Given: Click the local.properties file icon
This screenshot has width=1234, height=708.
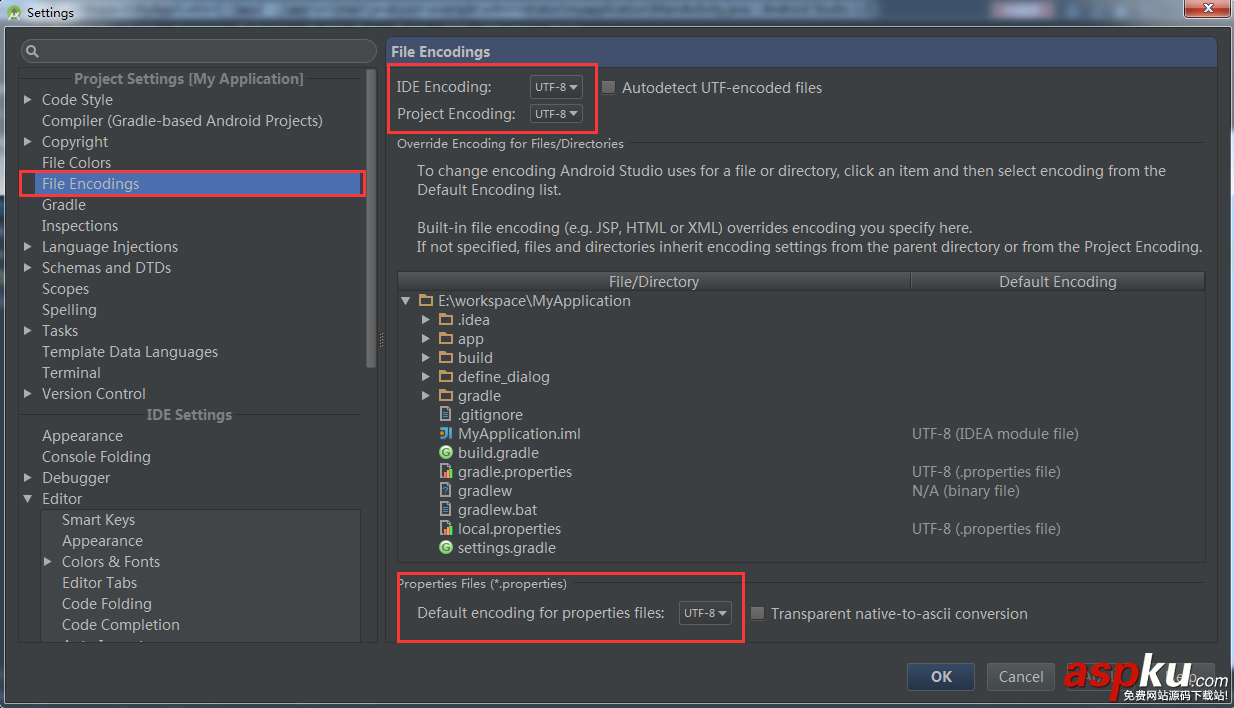Looking at the screenshot, I should point(446,528).
